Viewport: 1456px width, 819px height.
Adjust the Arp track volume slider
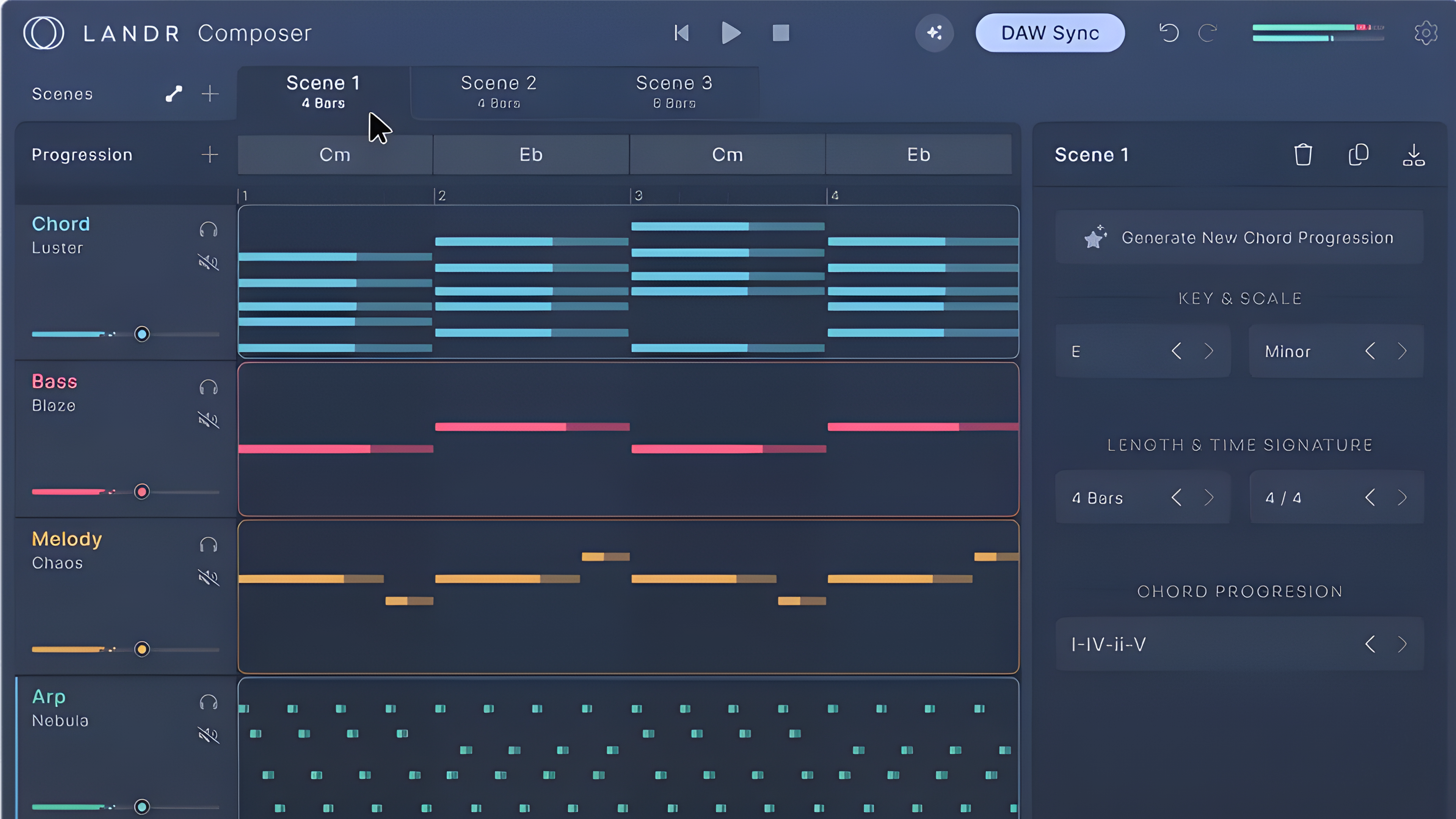click(x=142, y=806)
